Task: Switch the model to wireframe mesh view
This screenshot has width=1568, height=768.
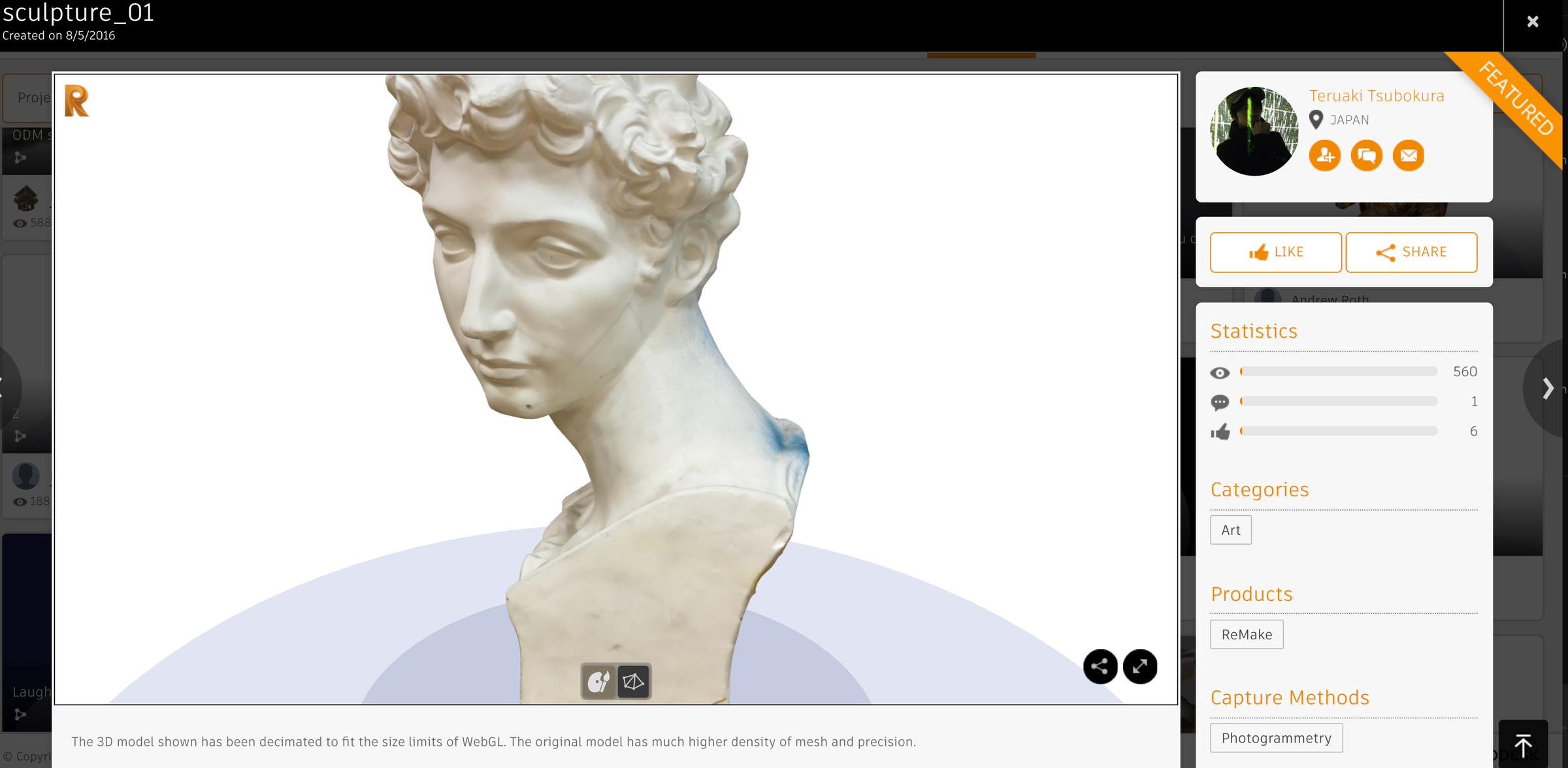Action: [632, 681]
